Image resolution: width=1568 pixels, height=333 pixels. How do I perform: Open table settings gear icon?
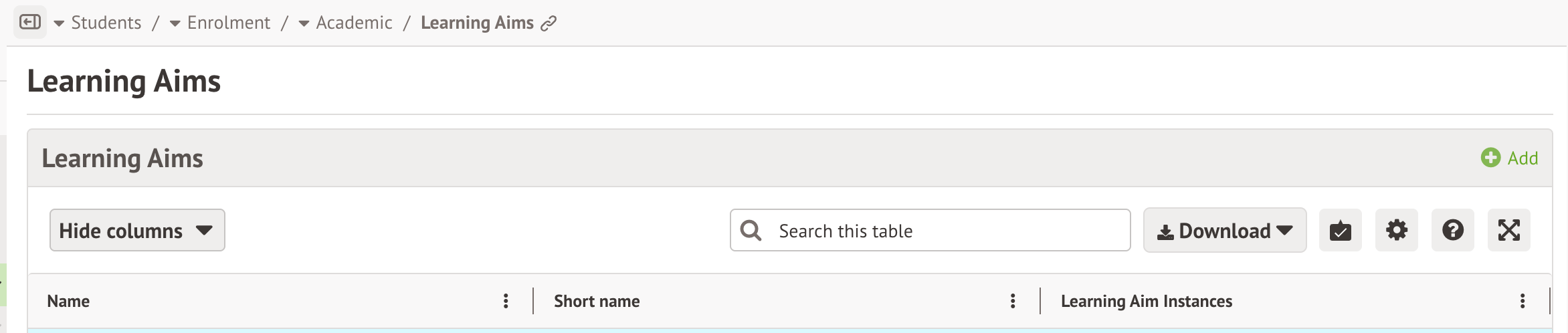tap(1396, 231)
